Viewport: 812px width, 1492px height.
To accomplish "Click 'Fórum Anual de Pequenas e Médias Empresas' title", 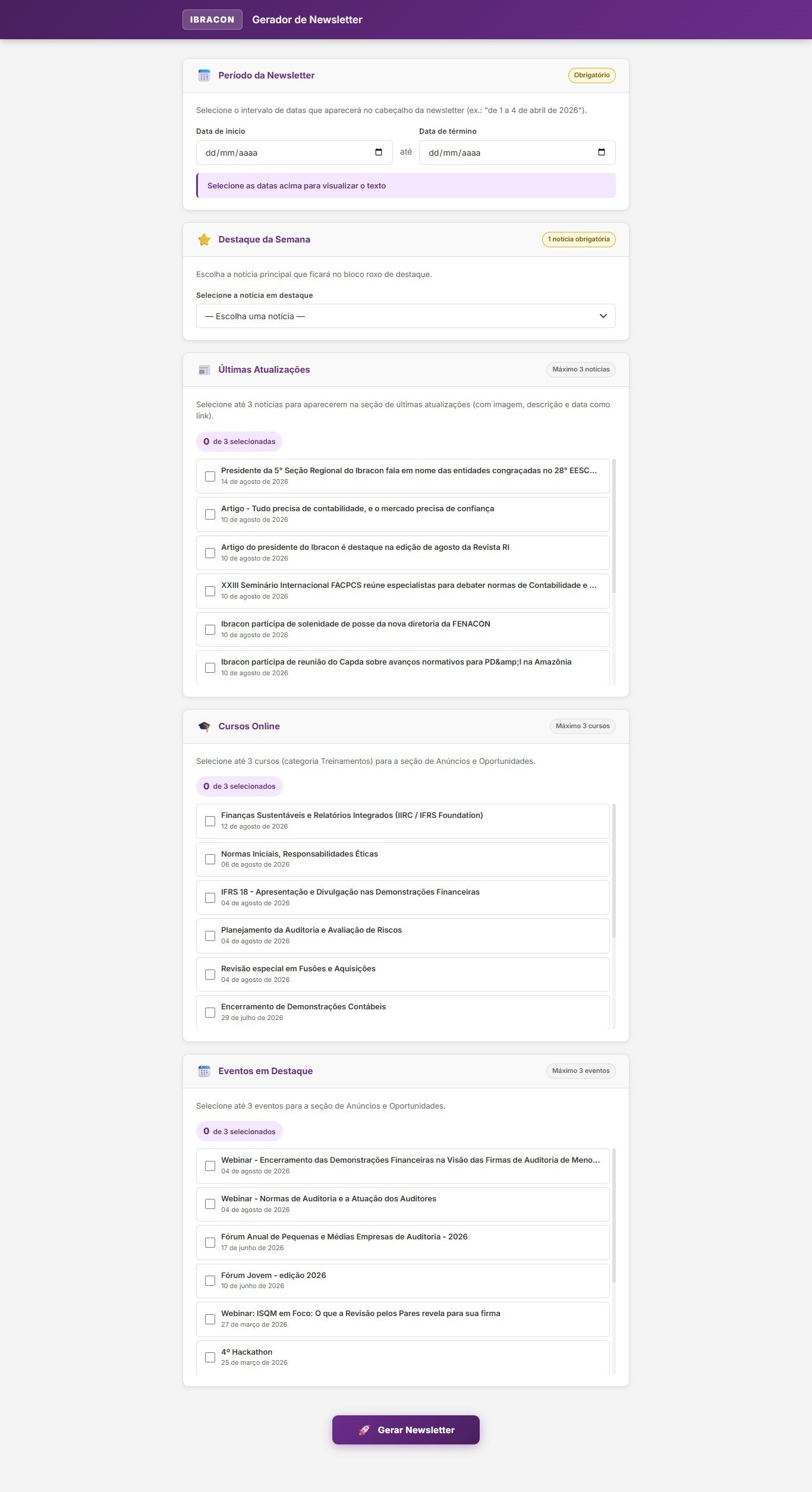I will [x=344, y=1236].
